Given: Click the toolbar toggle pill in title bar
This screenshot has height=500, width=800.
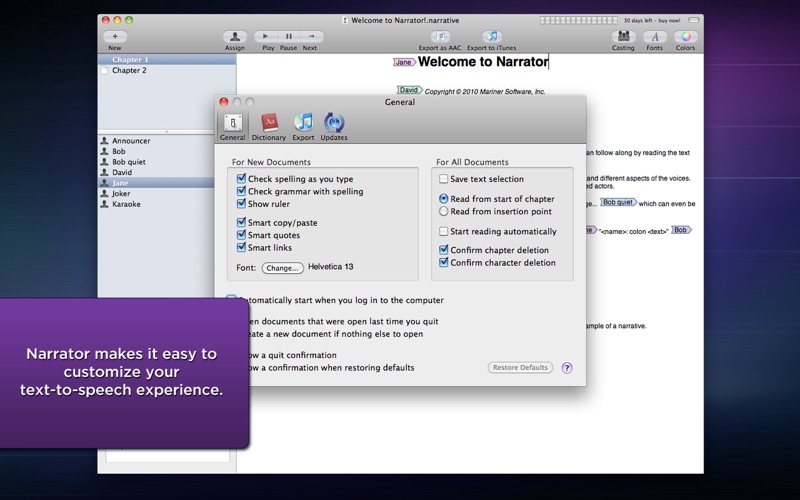Looking at the screenshot, I should [693, 20].
